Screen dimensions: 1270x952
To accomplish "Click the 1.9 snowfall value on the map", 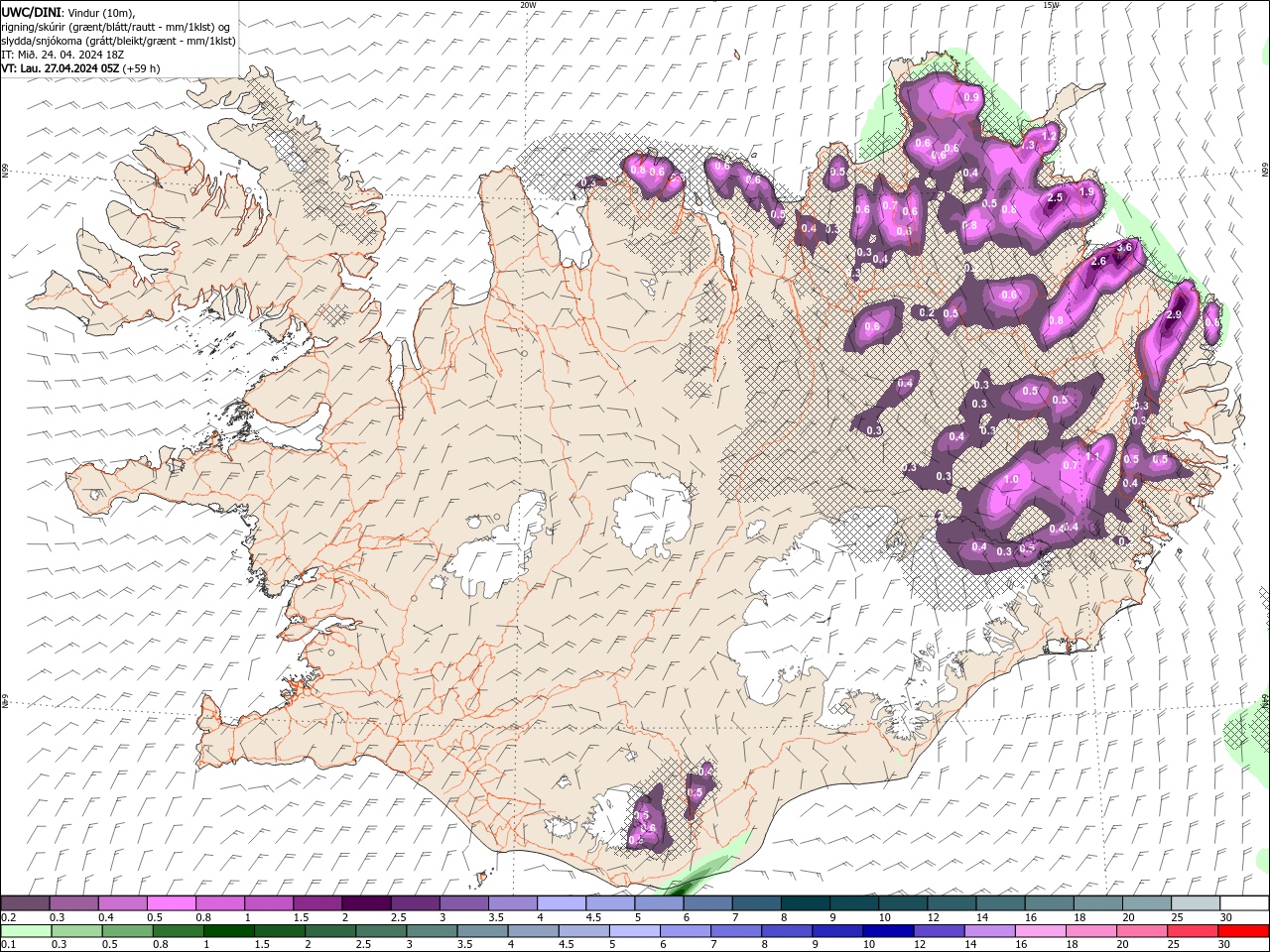I will click(x=1086, y=191).
